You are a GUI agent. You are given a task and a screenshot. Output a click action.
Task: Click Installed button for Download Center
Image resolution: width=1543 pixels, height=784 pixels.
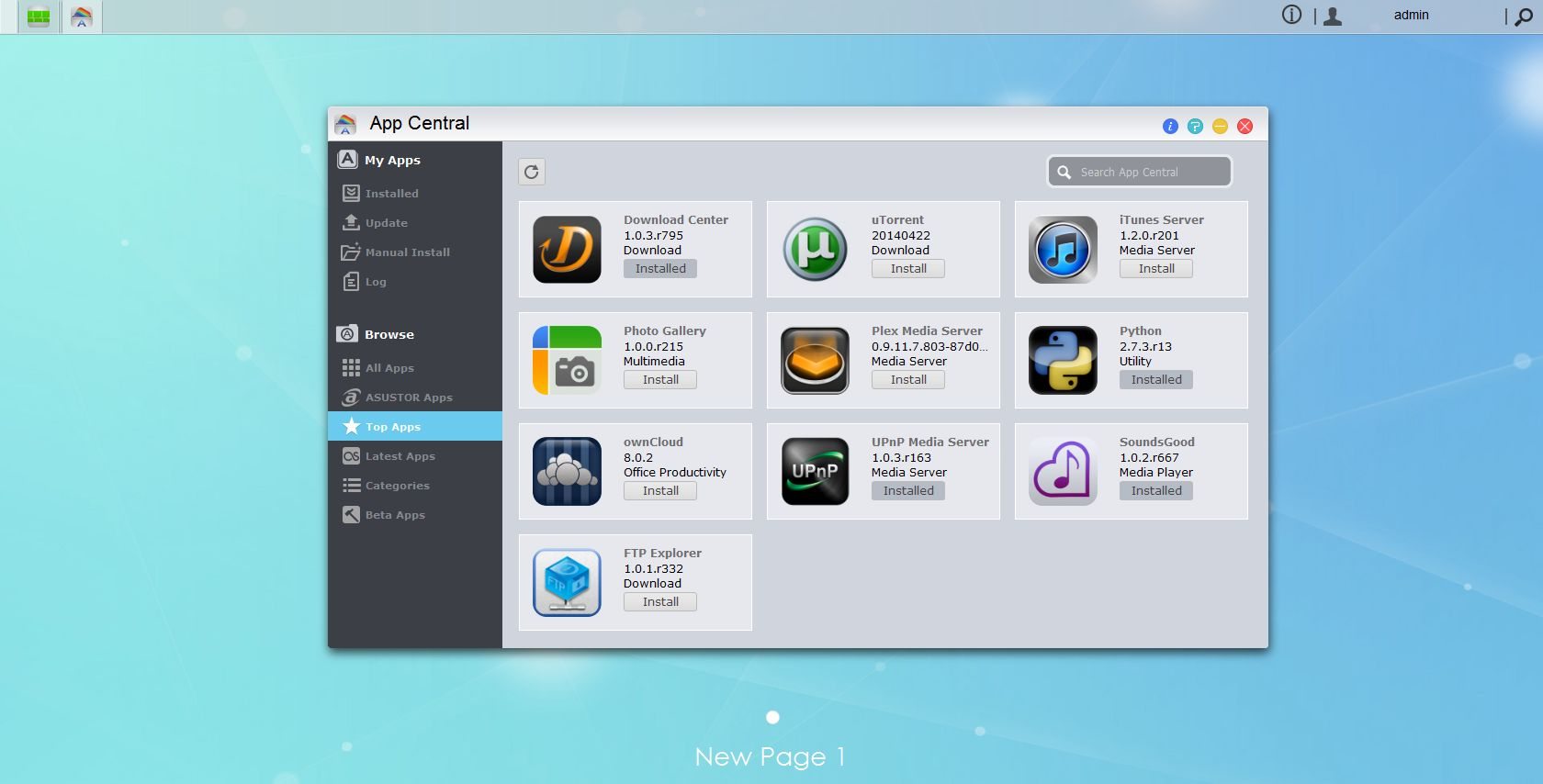click(660, 269)
